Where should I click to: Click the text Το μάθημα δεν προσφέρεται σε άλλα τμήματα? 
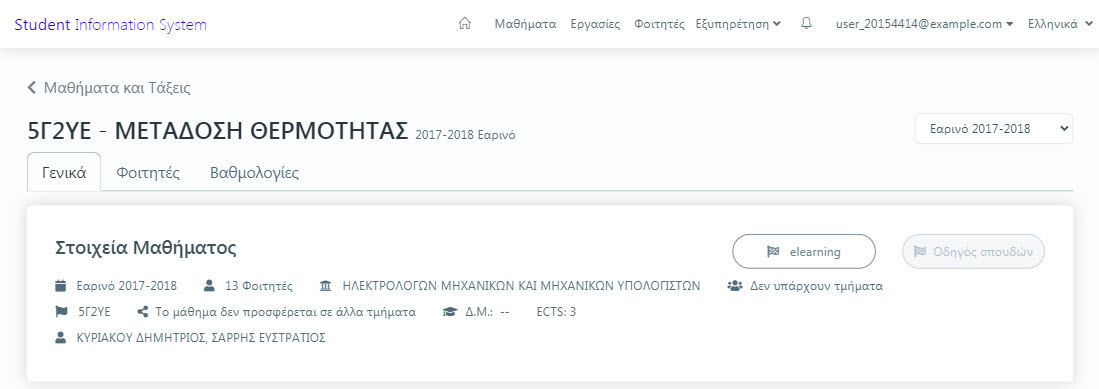tap(285, 312)
